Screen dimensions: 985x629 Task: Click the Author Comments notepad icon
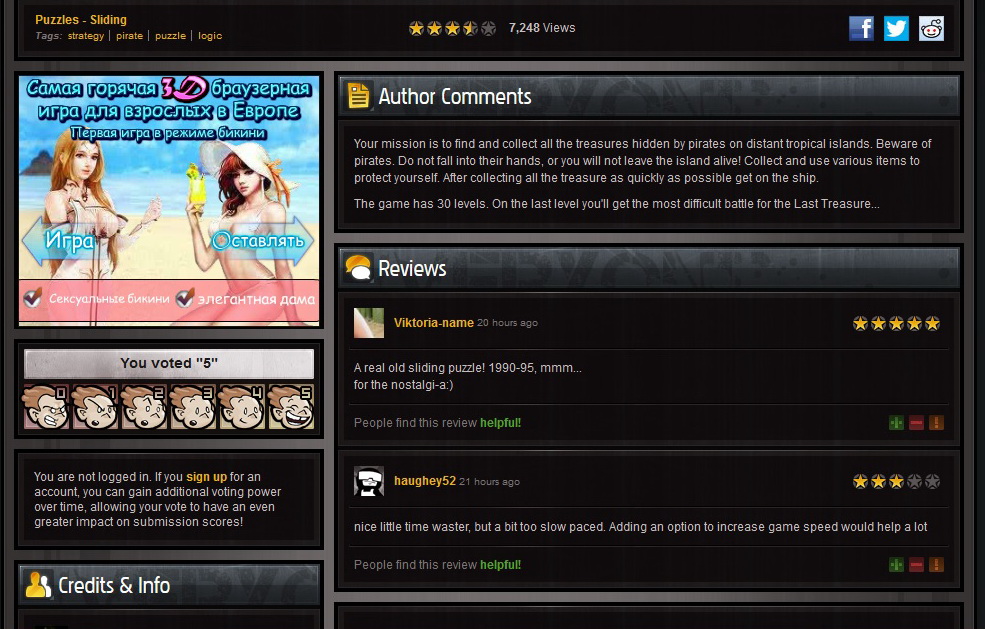pos(359,96)
